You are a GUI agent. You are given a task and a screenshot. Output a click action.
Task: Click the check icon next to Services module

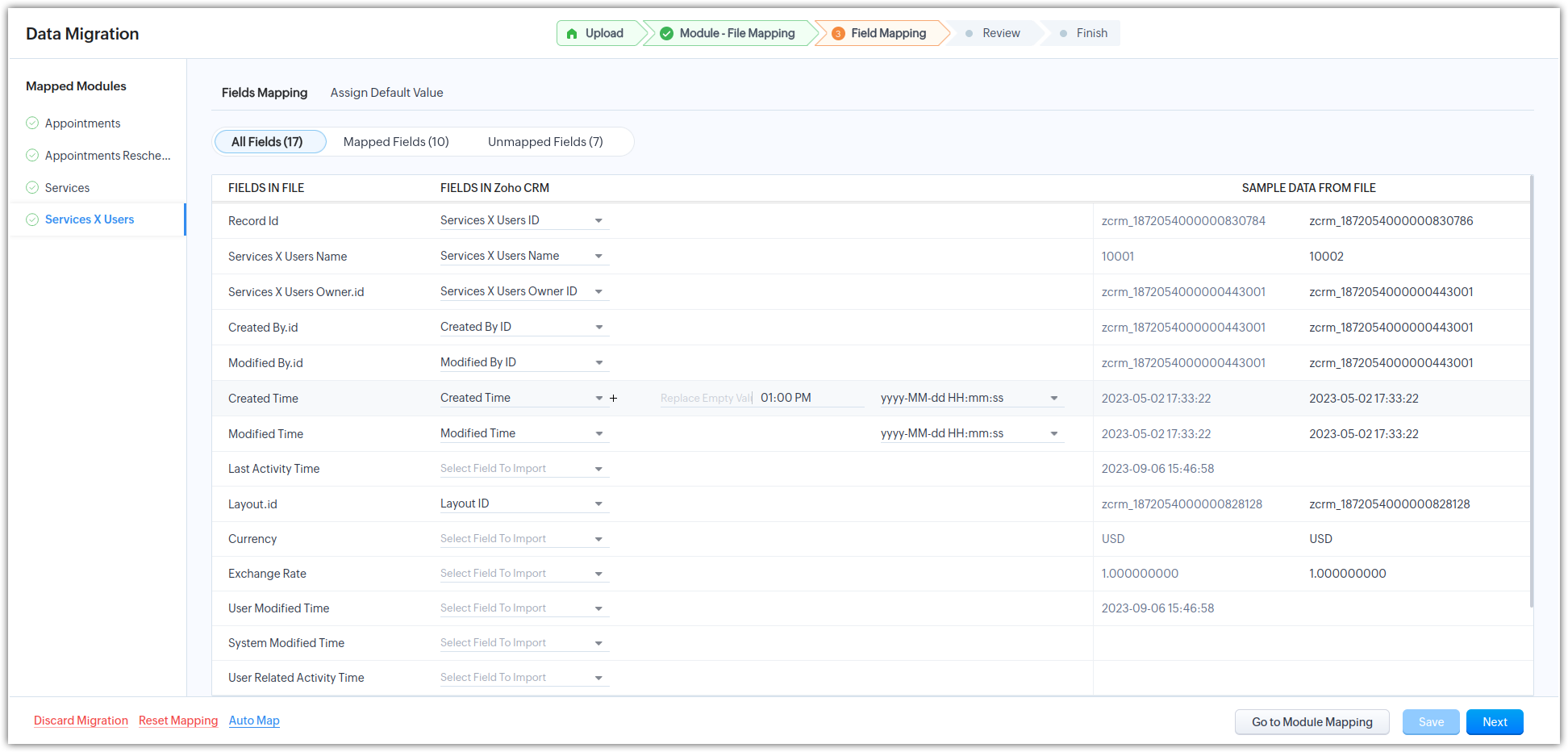tap(32, 188)
